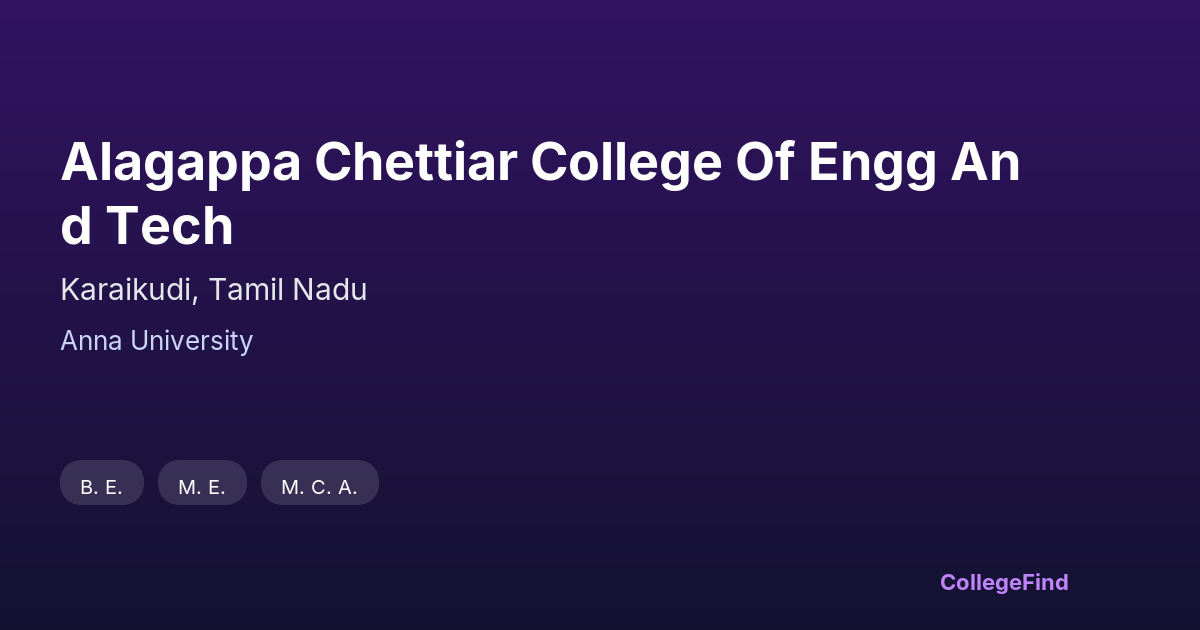Open the Anna University affiliation link
This screenshot has width=1200, height=630.
click(156, 341)
